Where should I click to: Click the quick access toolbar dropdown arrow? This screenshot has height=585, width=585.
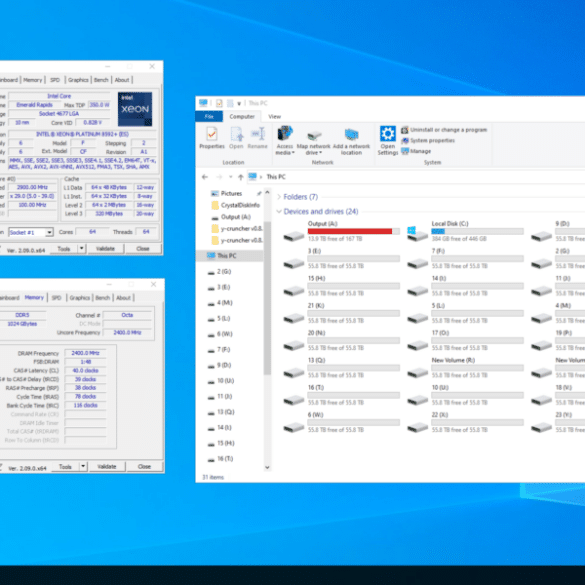point(239,103)
